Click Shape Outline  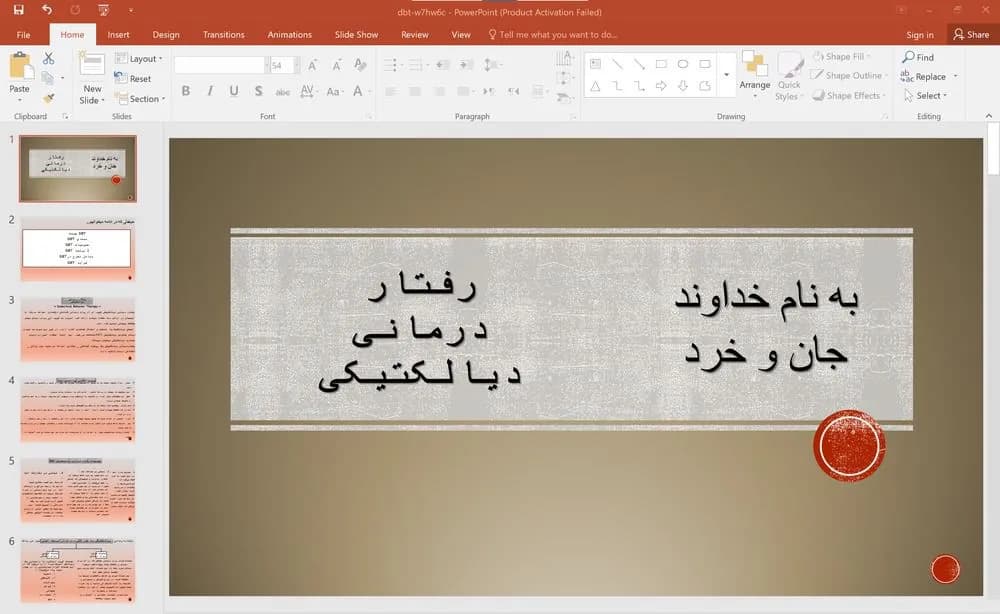pyautogui.click(x=849, y=75)
